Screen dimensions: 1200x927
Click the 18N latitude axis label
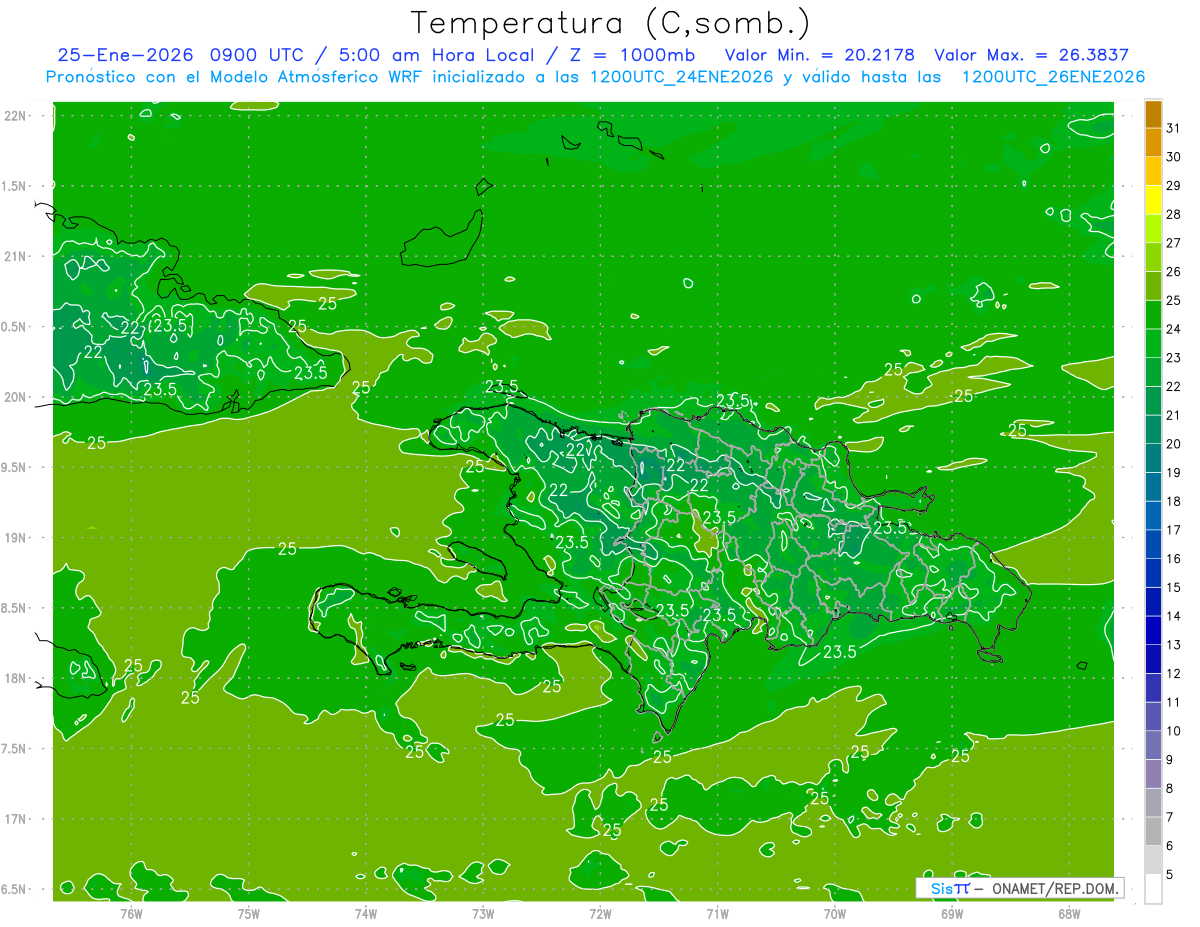[15, 678]
